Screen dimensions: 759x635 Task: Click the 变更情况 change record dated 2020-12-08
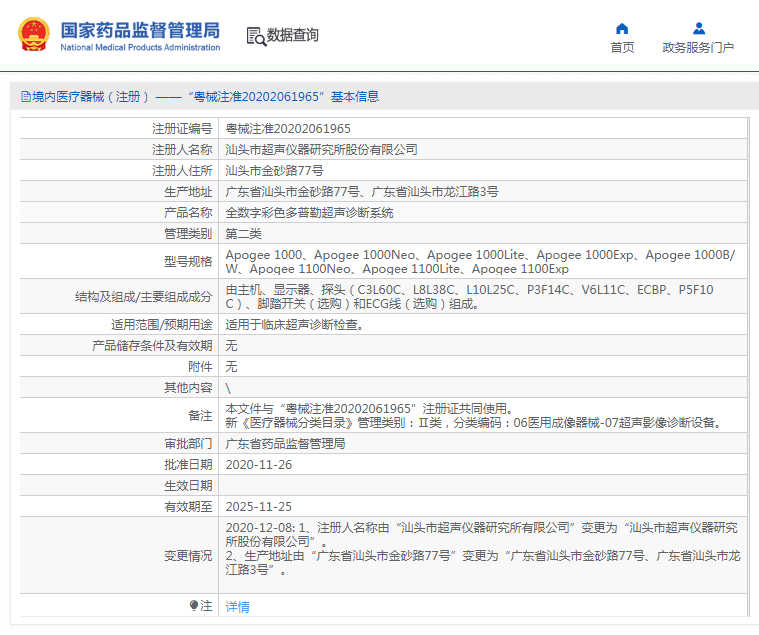pyautogui.click(x=482, y=549)
